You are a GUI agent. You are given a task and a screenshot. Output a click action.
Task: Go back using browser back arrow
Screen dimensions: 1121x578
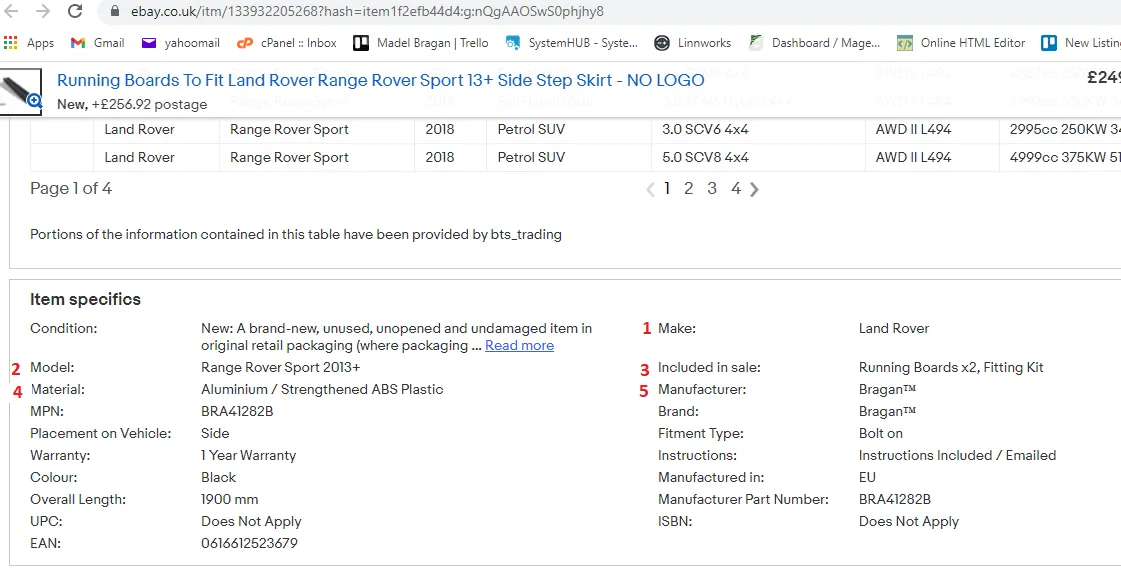pyautogui.click(x=13, y=11)
